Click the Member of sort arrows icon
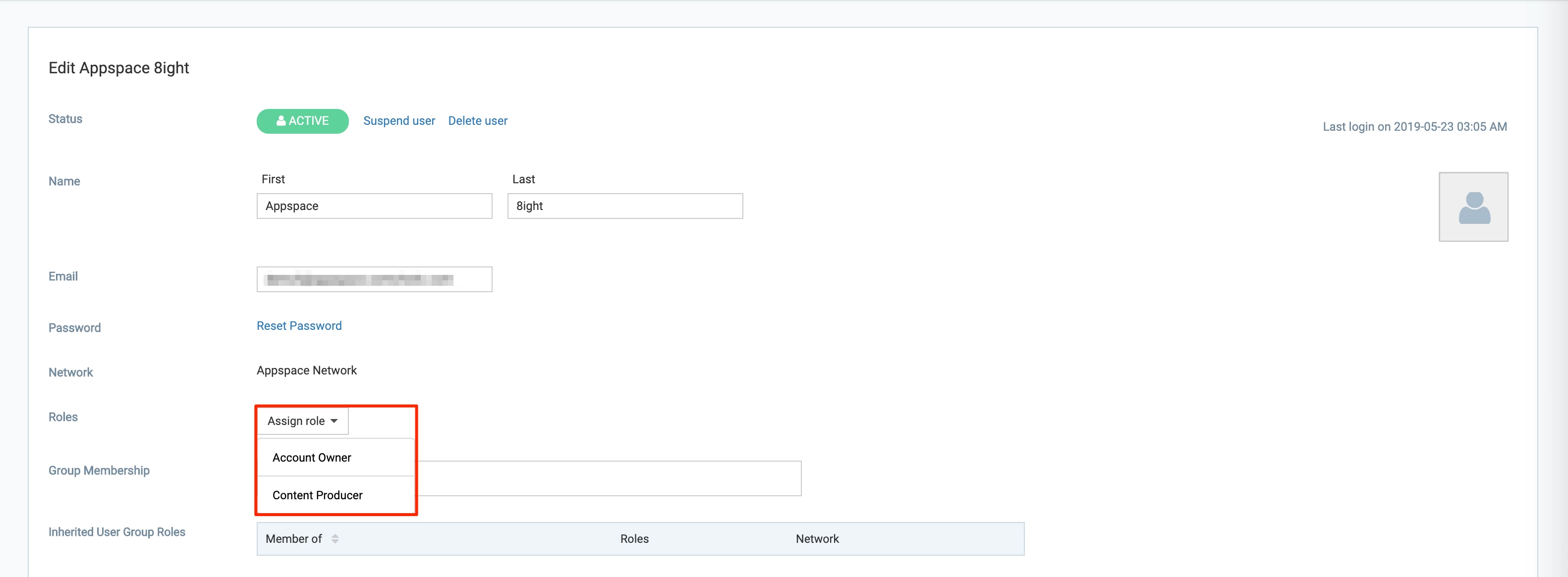 pyautogui.click(x=335, y=539)
